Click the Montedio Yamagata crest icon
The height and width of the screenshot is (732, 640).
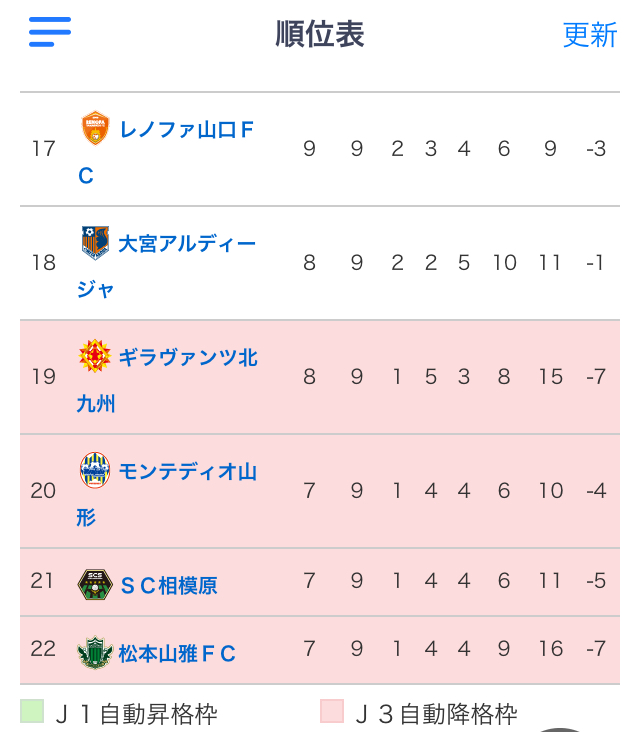point(95,470)
